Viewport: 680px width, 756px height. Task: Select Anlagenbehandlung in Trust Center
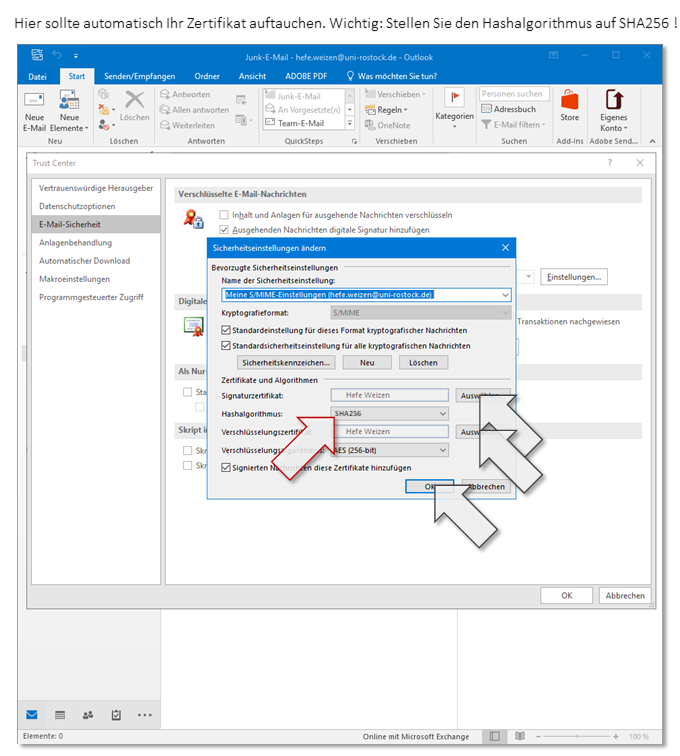coord(96,243)
